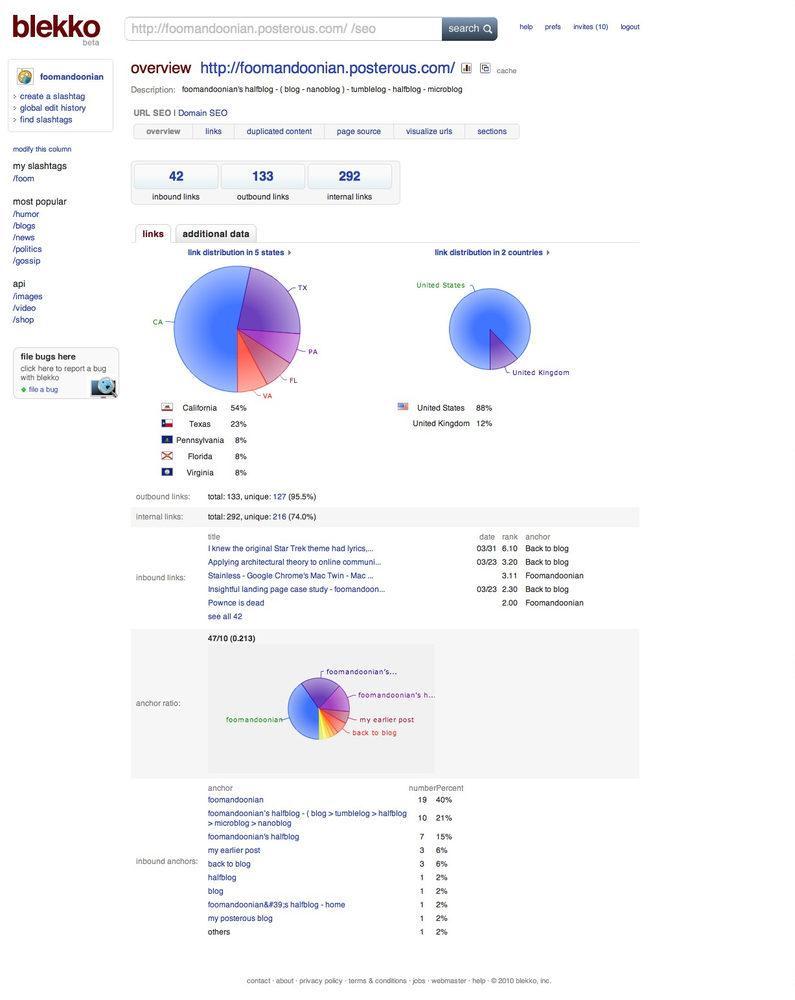The image size is (795, 1000).
Task: Open Applying architectural theory link
Action: [x=295, y=562]
